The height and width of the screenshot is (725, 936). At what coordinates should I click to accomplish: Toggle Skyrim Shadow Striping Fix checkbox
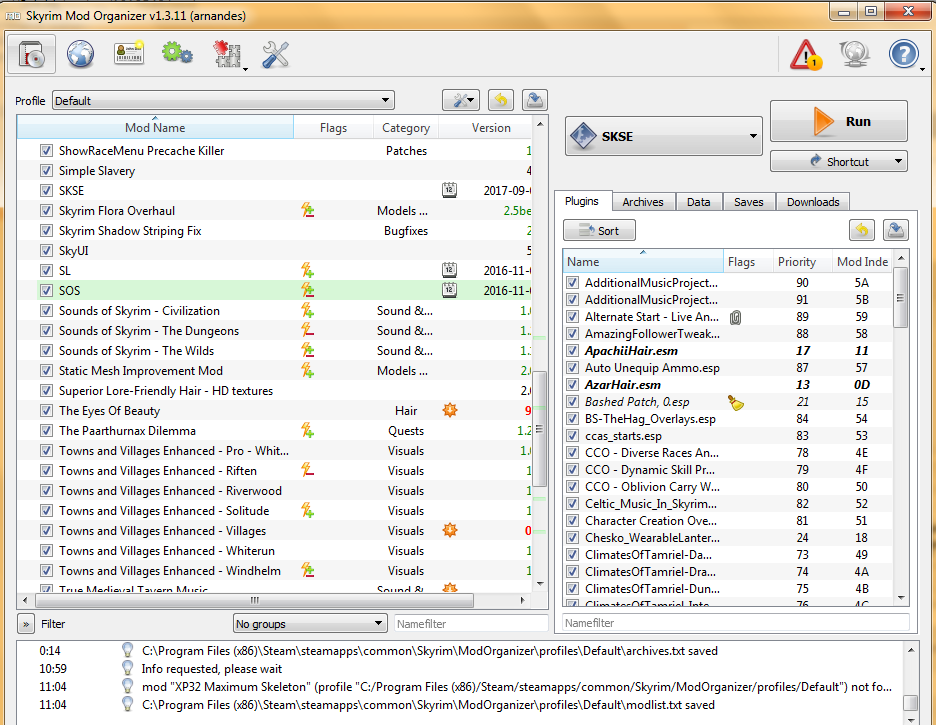pos(46,230)
